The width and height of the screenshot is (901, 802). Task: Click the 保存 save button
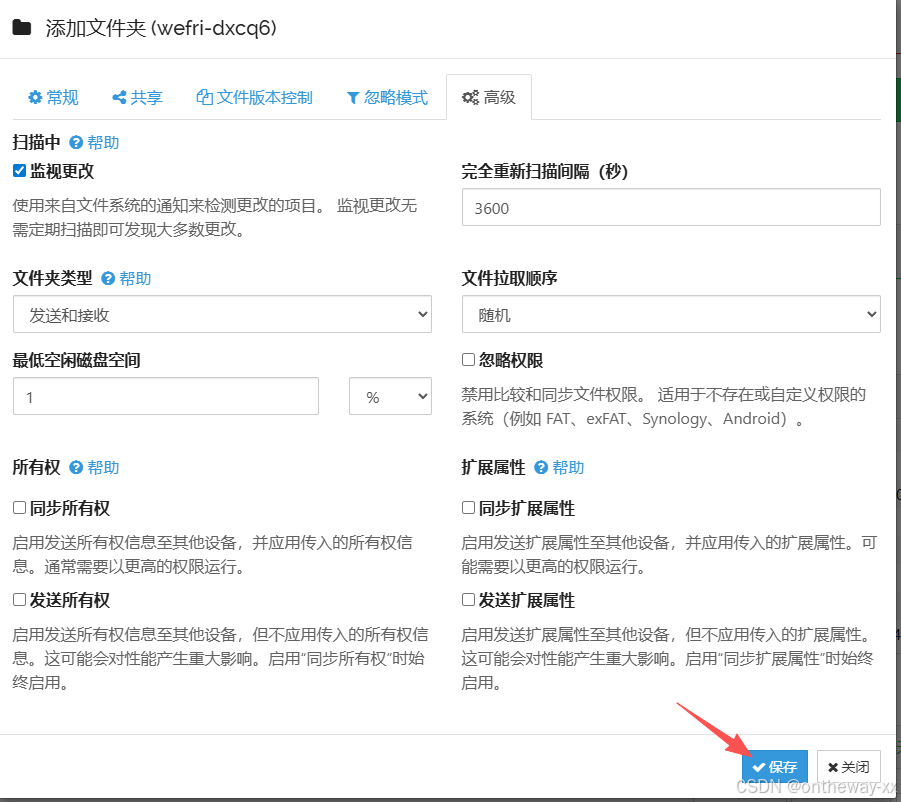tap(775, 766)
